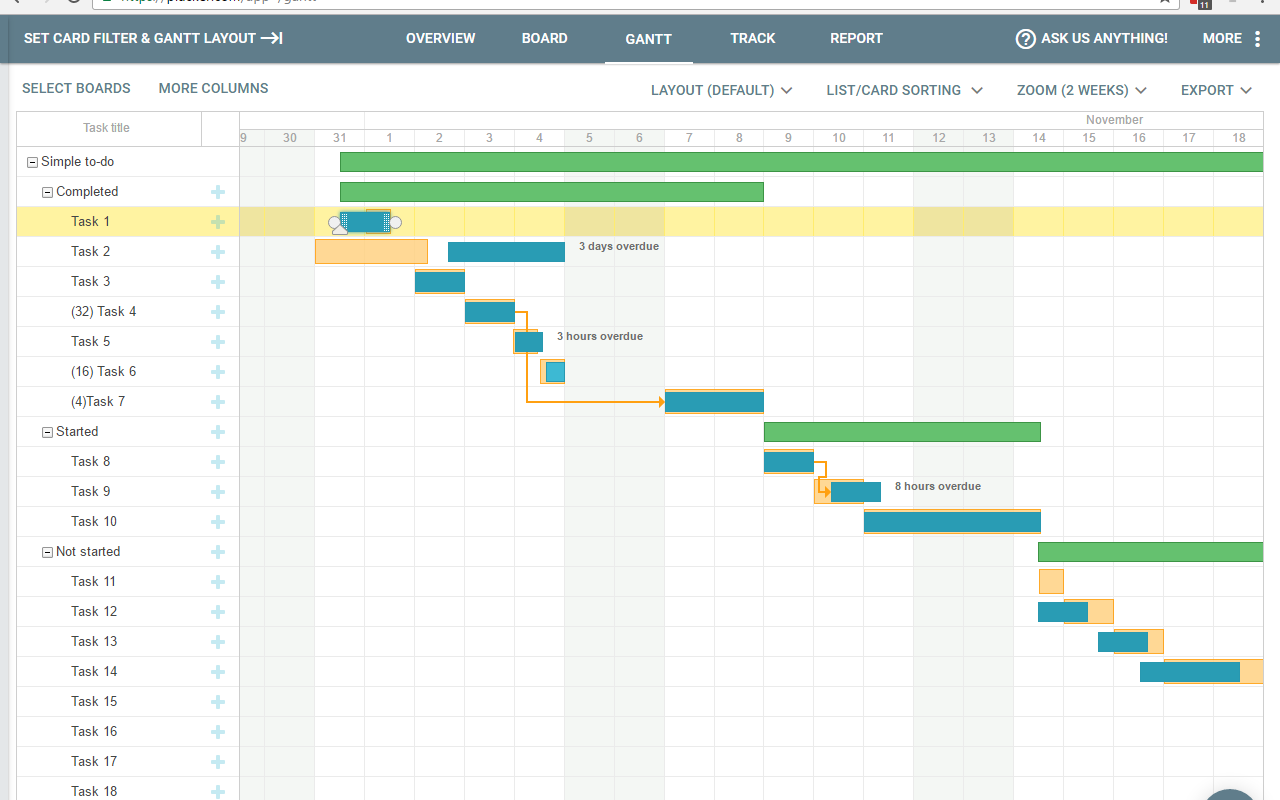Click the plus icon beside (4)Task 7

218,402
